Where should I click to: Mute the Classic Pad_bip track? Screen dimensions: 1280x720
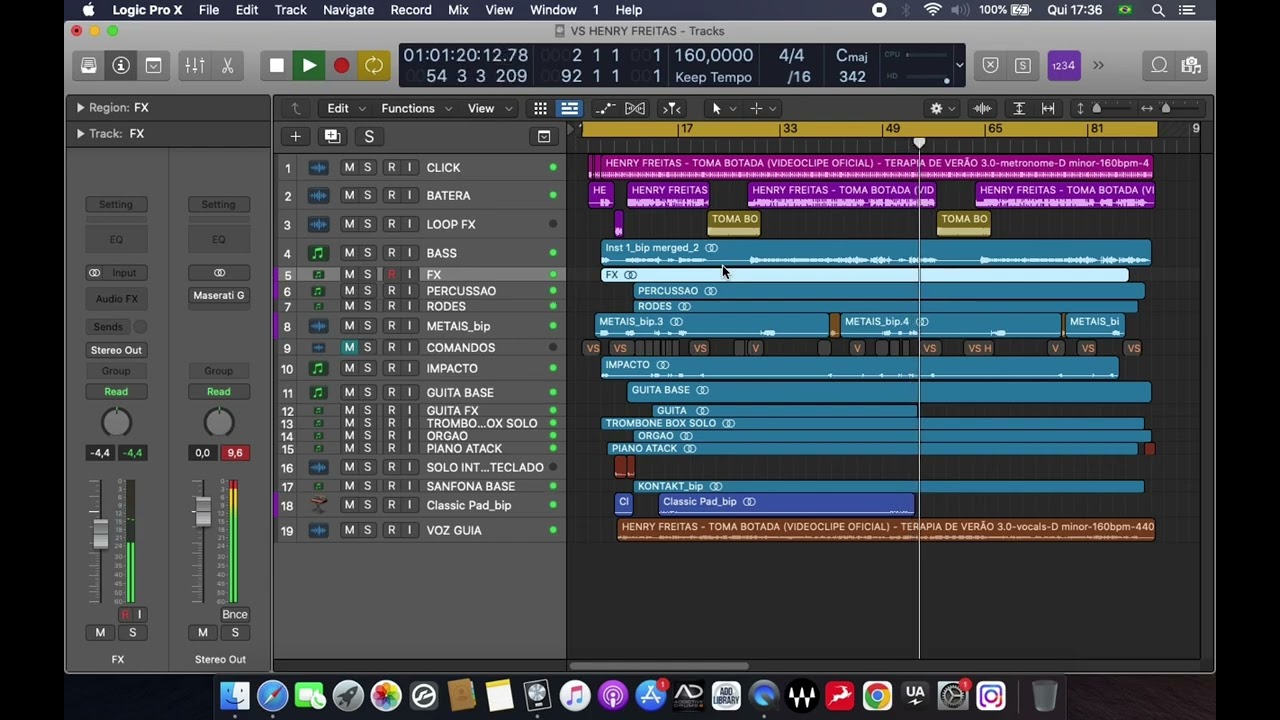pyautogui.click(x=349, y=505)
